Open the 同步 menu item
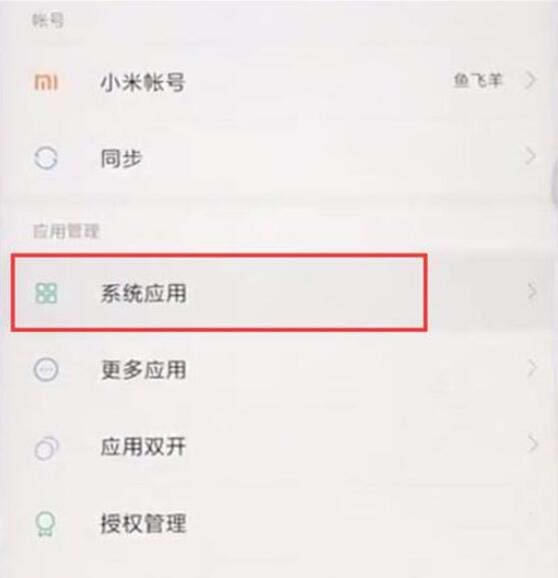The height and width of the screenshot is (578, 558). pos(279,159)
